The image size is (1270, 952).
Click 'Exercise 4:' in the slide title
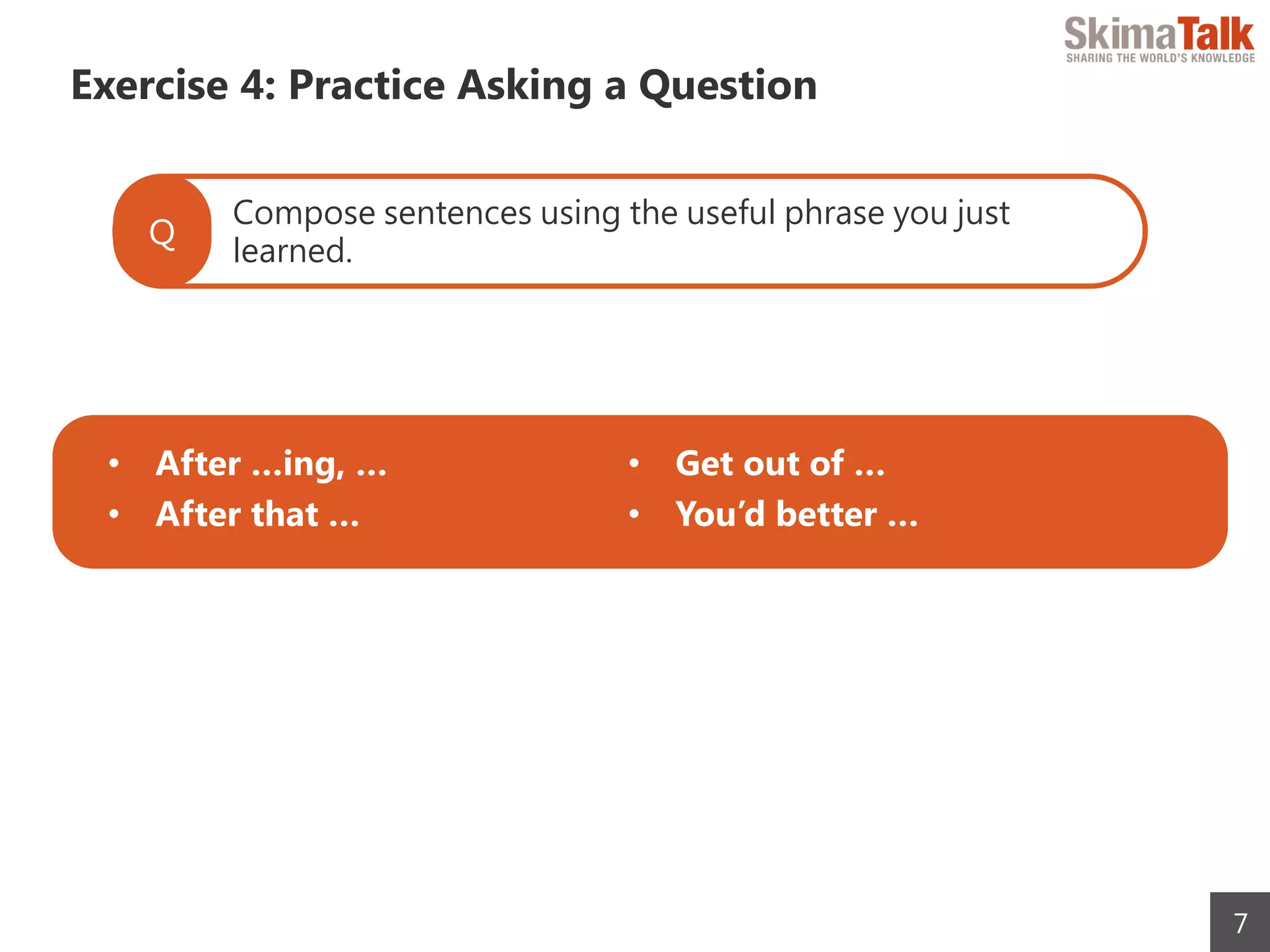173,85
